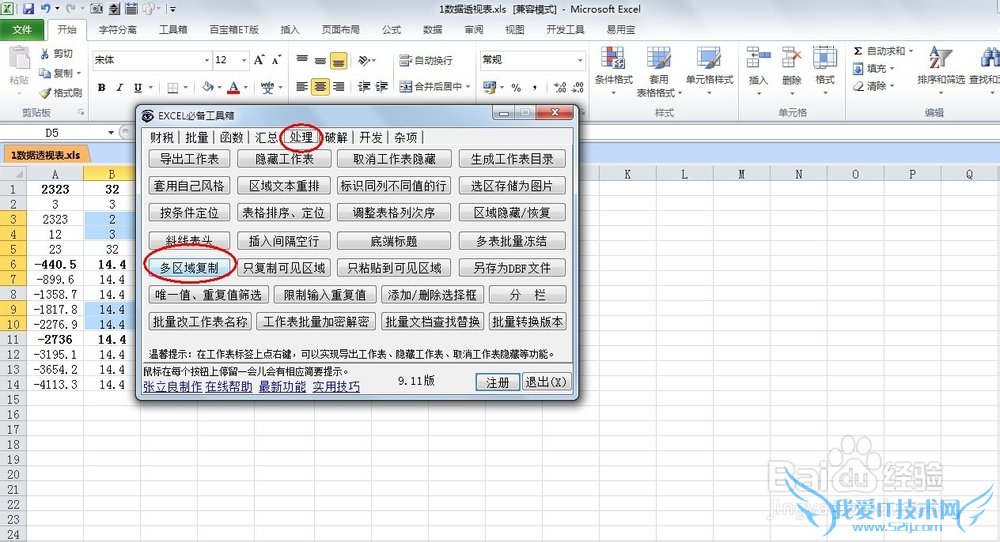Viewport: 1000px width, 542px height.
Task: Click Merge and Center (合并后居中)
Action: click(x=430, y=87)
